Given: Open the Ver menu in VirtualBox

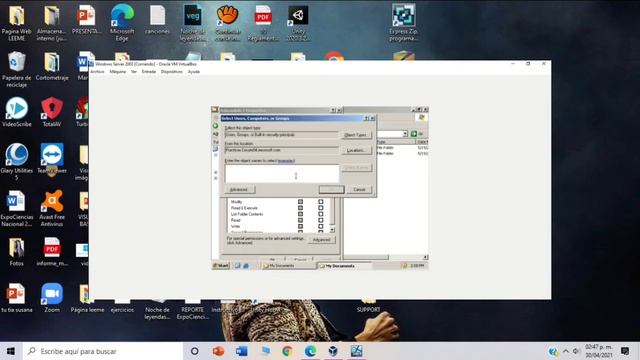Looking at the screenshot, I should click(x=134, y=71).
